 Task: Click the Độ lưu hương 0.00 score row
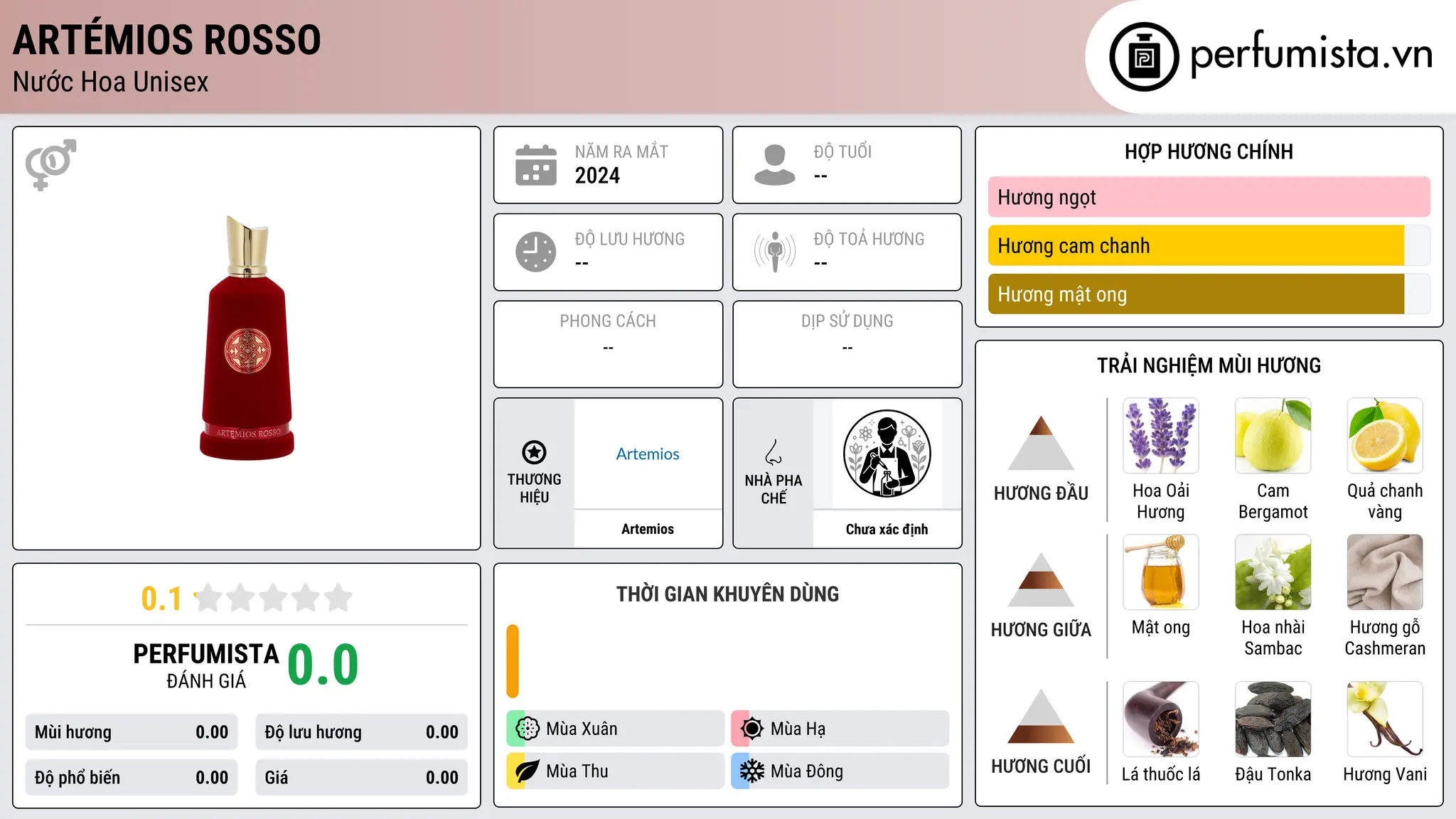pos(362,732)
